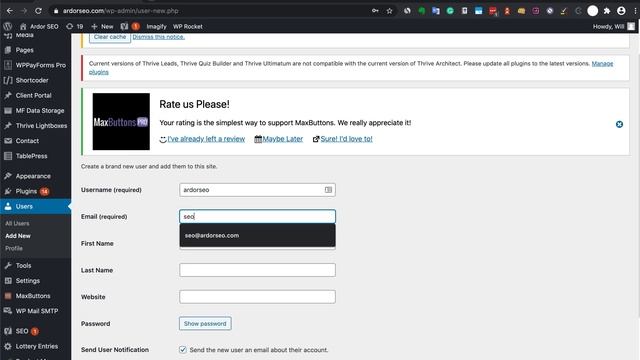Open WP Mail SMTP sidebar item
The width and height of the screenshot is (640, 360).
coord(36,311)
